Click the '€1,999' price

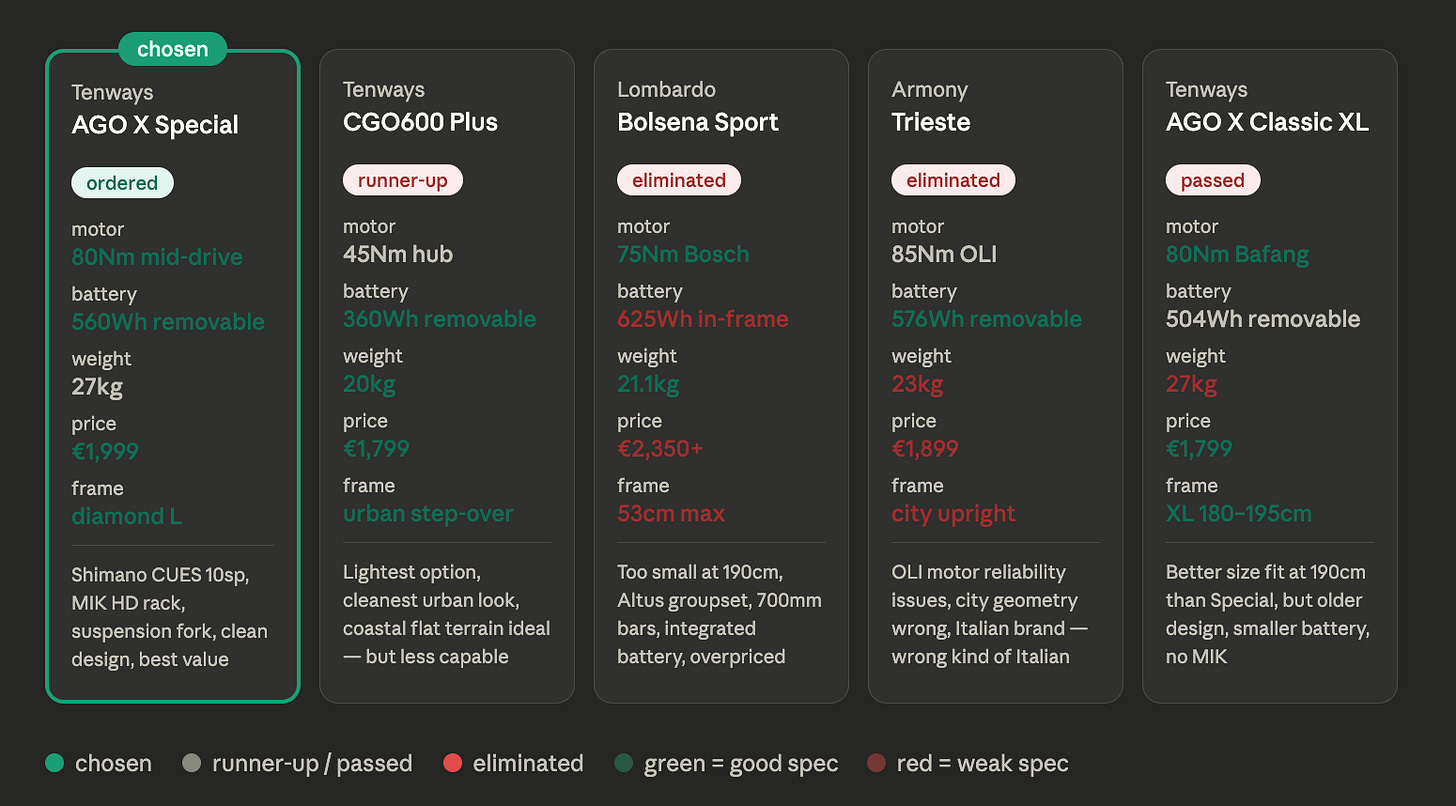[x=105, y=451]
